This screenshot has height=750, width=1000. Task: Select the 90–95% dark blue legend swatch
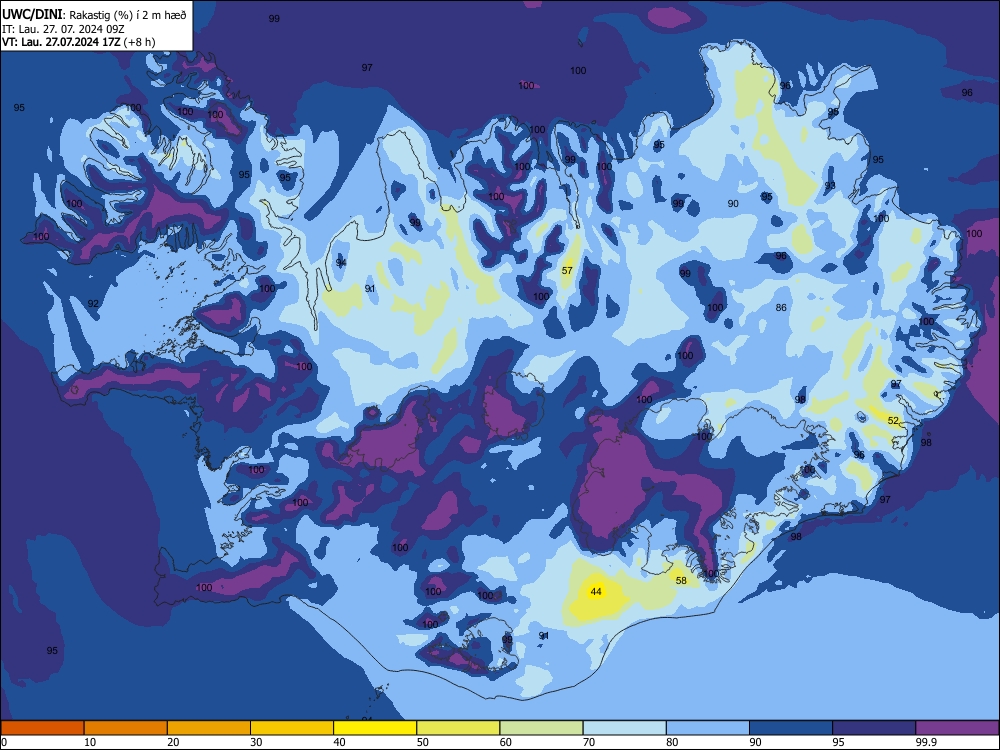click(x=791, y=728)
